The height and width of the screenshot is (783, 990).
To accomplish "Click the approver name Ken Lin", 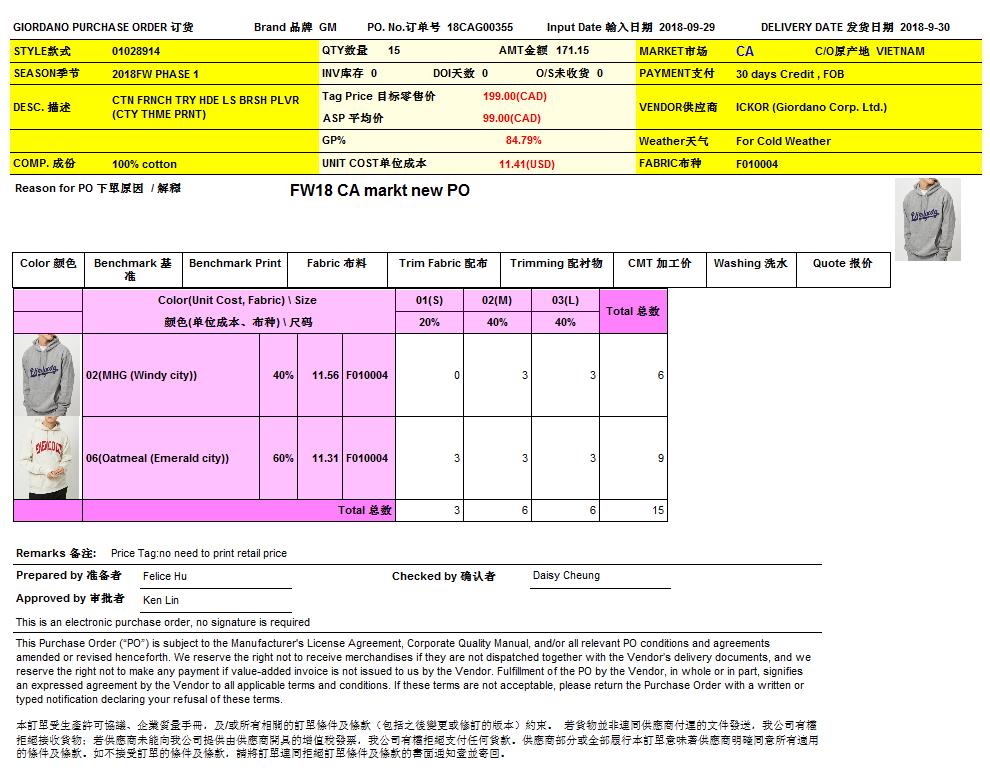I will [161, 601].
